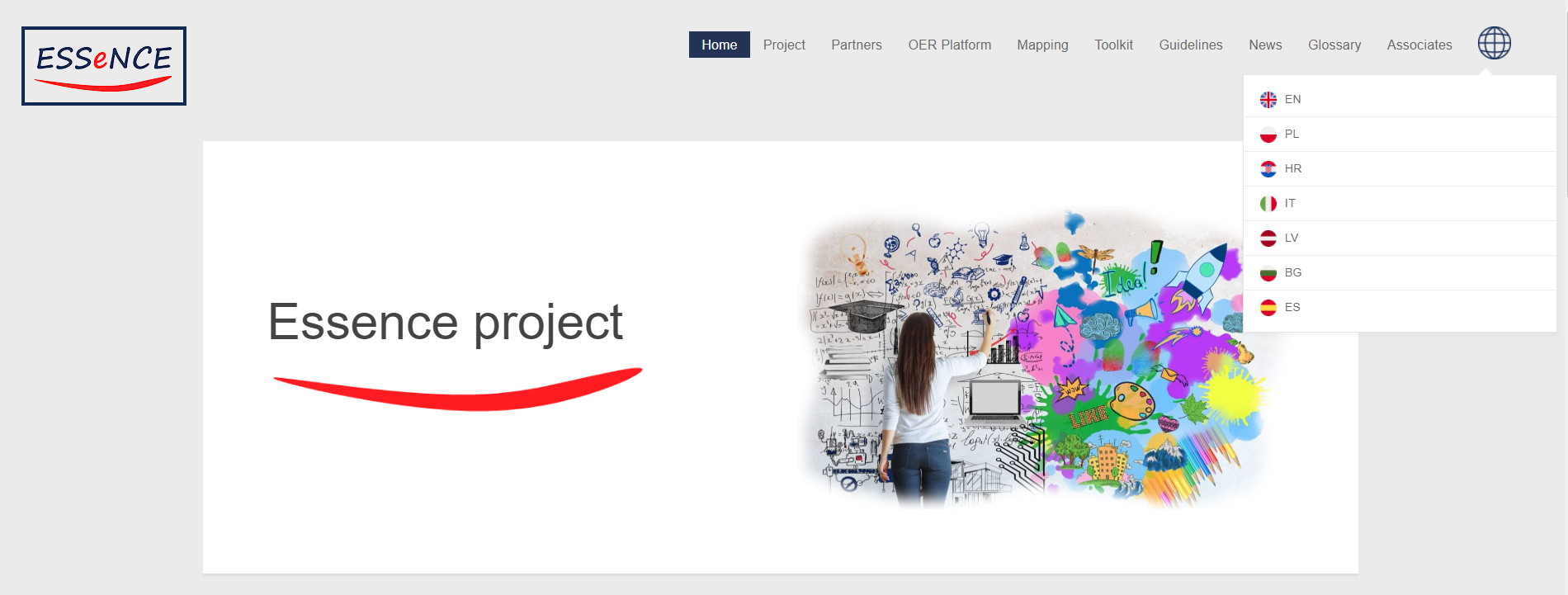Open the Associates section
The height and width of the screenshot is (595, 1568).
point(1419,45)
